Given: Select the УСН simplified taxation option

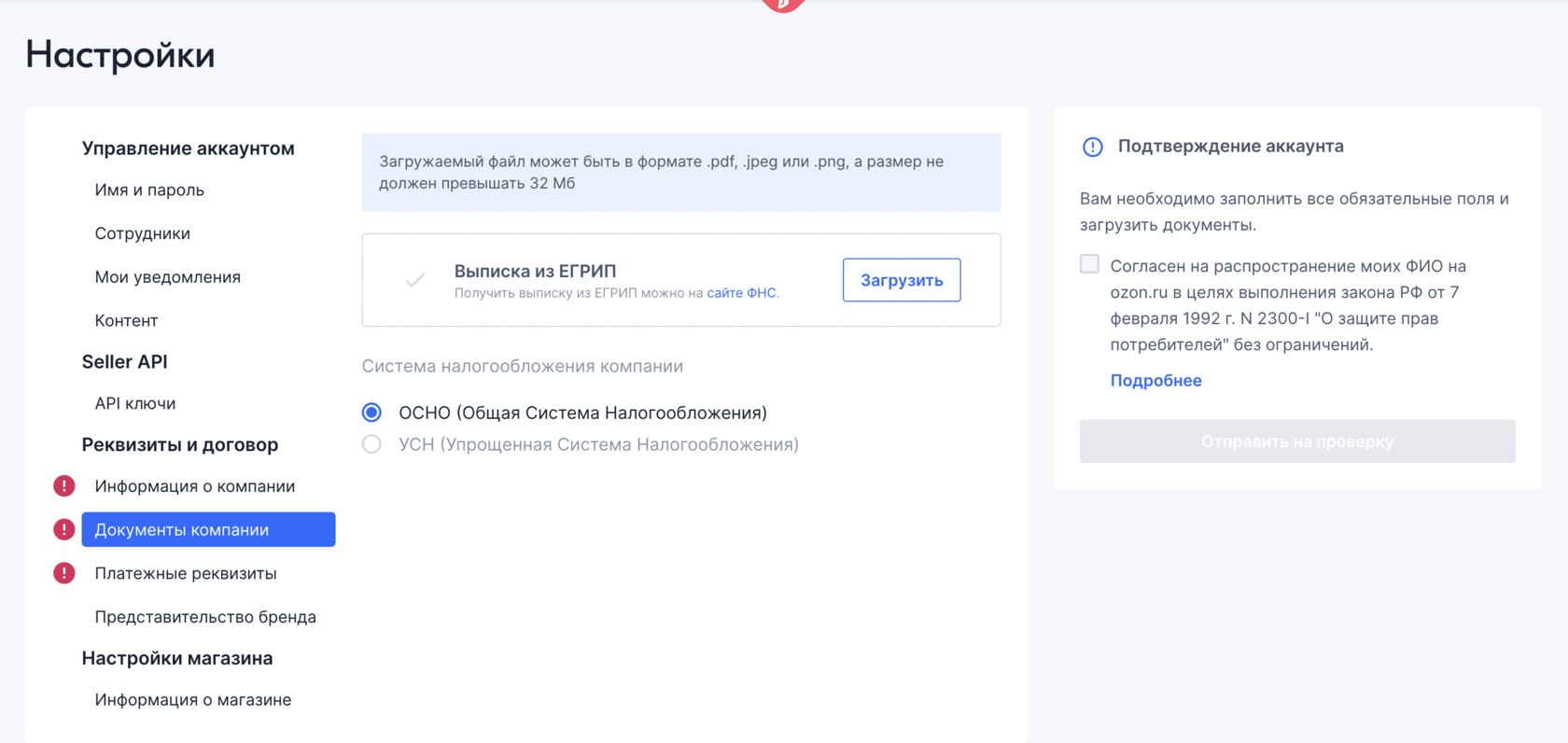Looking at the screenshot, I should click(x=371, y=444).
